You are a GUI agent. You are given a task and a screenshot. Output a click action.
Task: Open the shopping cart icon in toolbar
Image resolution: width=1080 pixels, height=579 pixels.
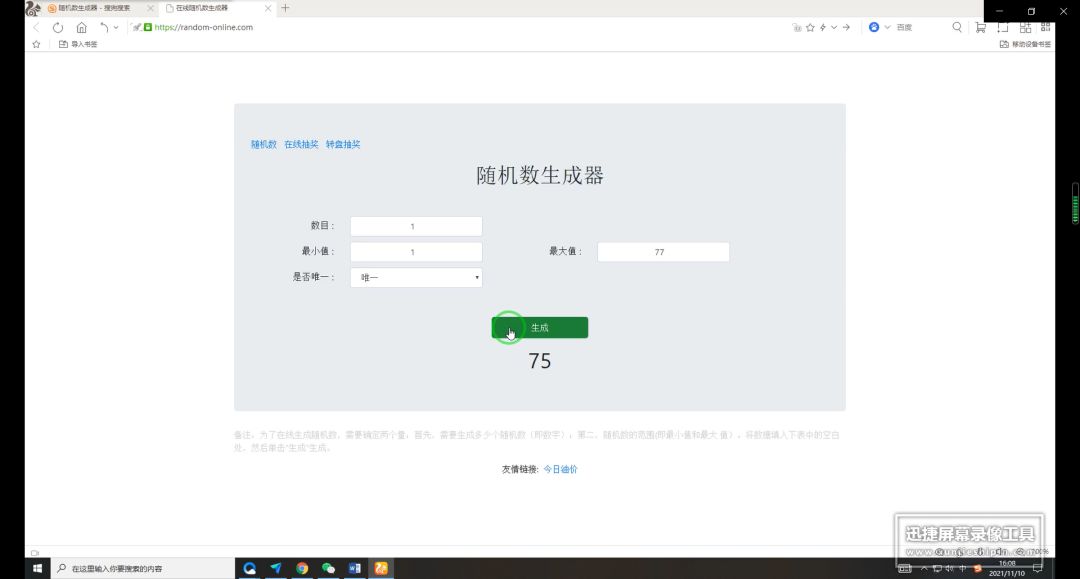[980, 27]
